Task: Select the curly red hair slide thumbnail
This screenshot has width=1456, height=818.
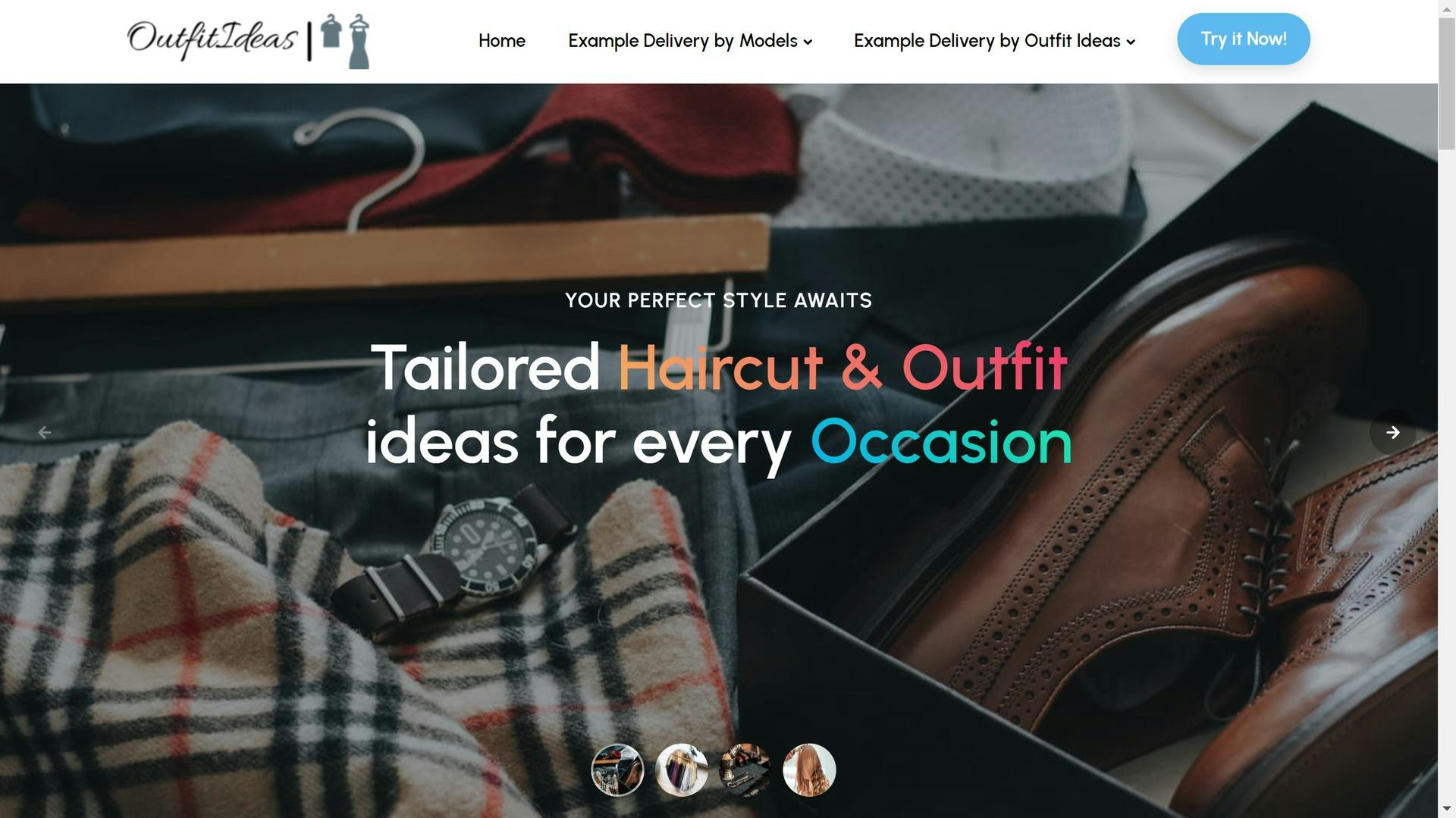Action: (x=809, y=769)
